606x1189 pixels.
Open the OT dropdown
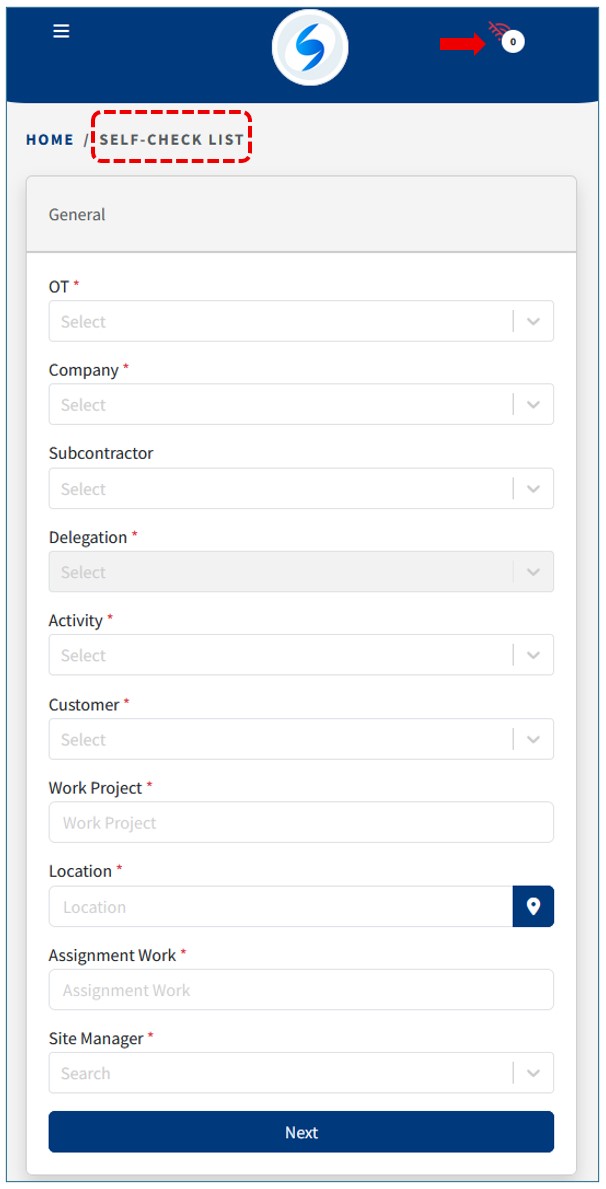coord(280,322)
